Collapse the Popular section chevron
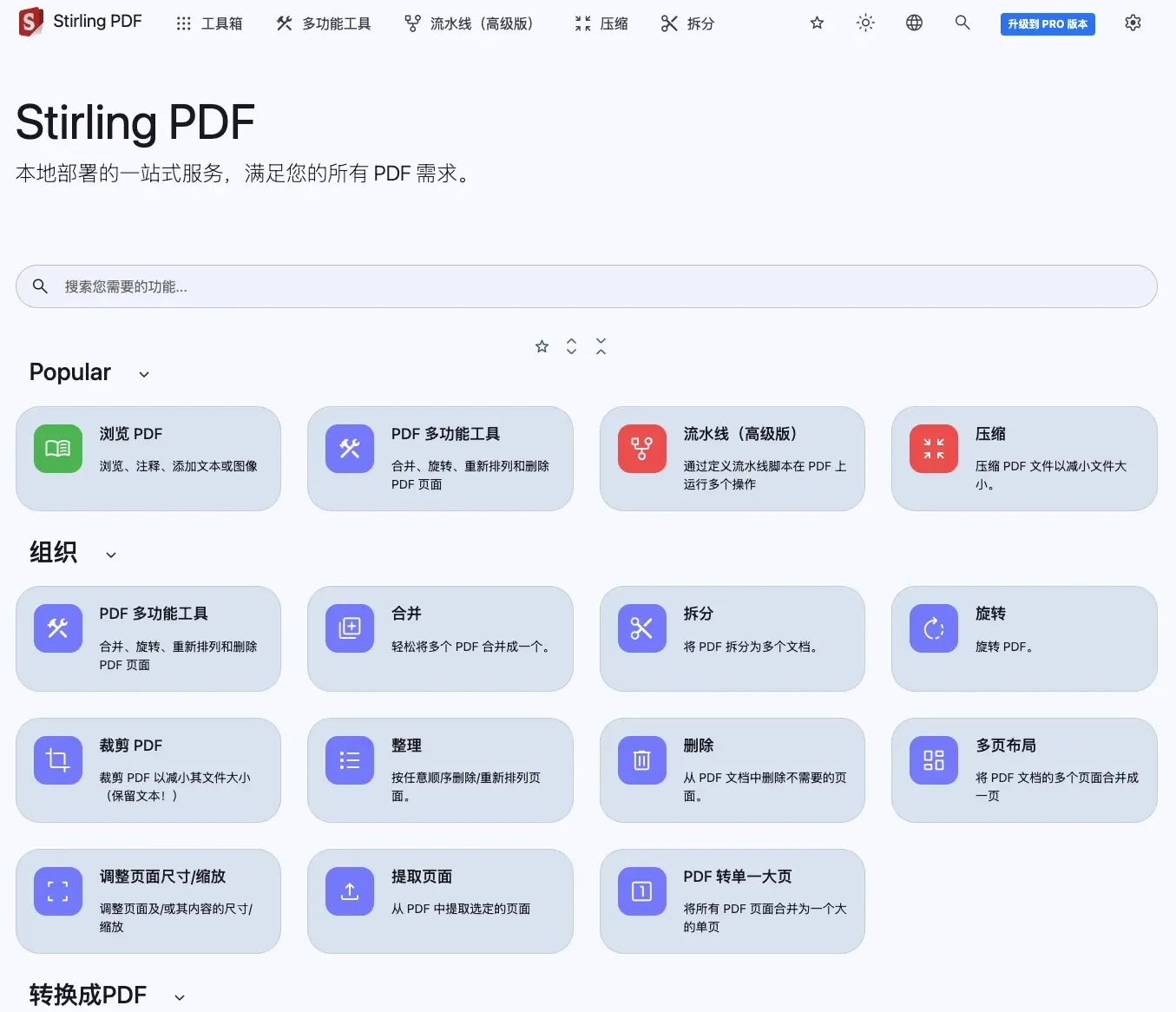The image size is (1176, 1012). (144, 374)
